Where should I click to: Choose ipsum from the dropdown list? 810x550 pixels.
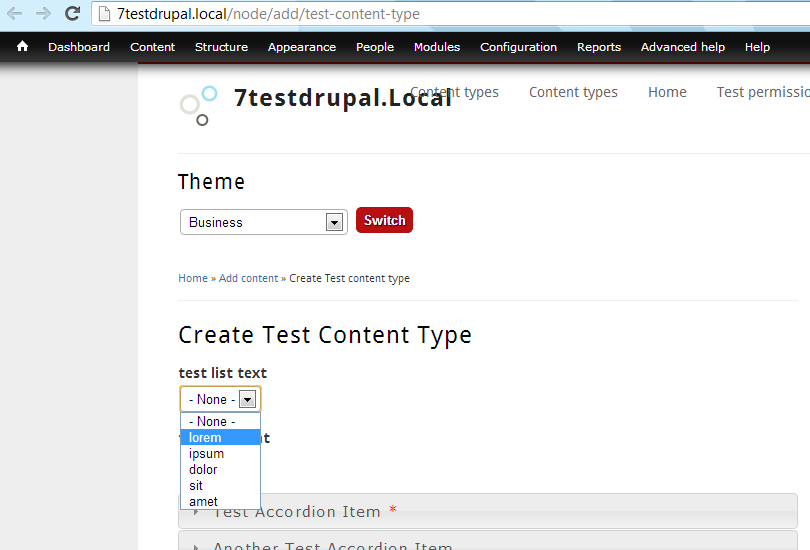[x=221, y=453]
